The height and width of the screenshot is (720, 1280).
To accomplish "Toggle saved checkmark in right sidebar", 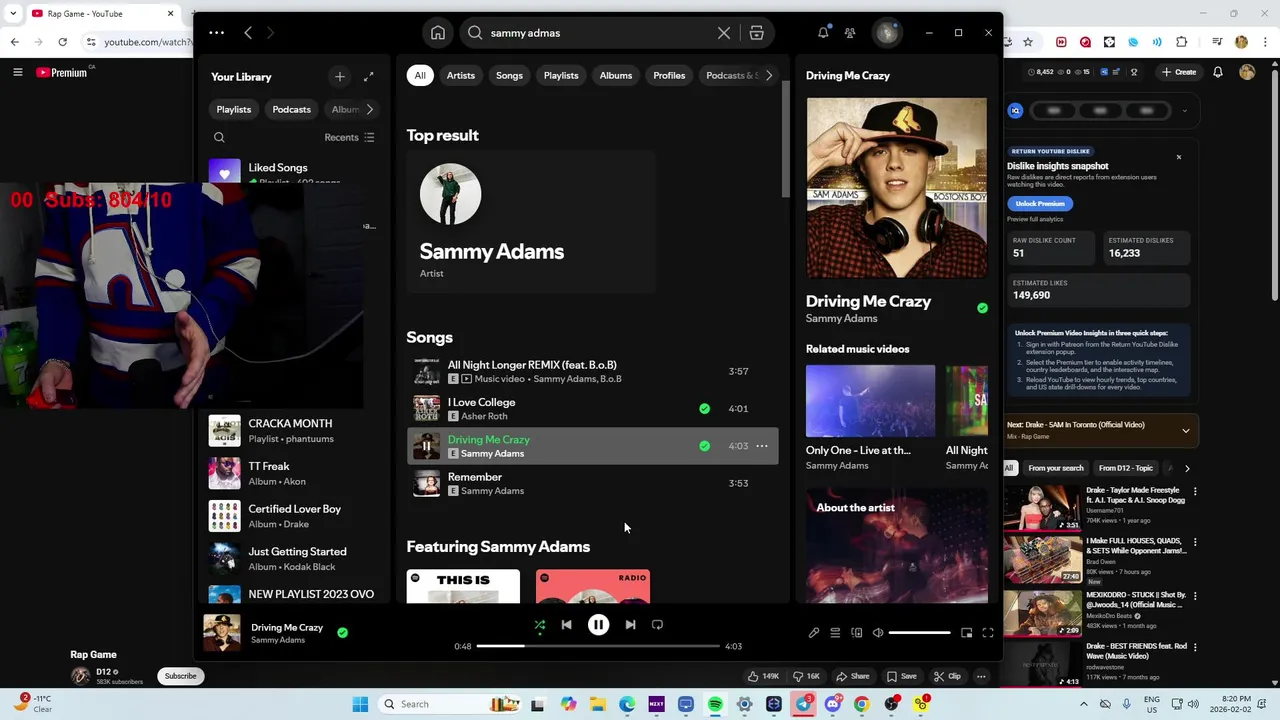I will pyautogui.click(x=982, y=308).
